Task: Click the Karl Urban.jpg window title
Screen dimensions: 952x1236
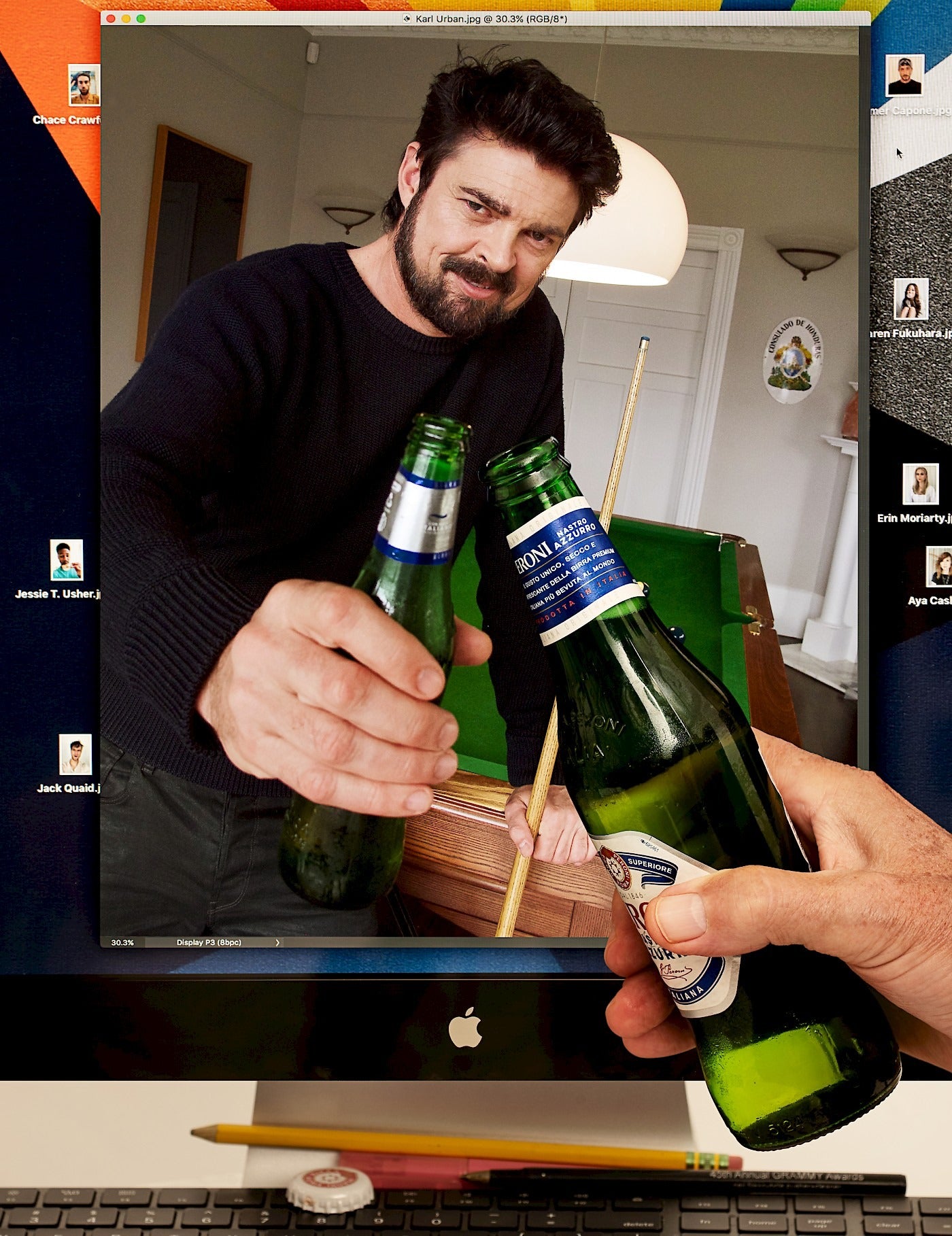Action: 491,19
